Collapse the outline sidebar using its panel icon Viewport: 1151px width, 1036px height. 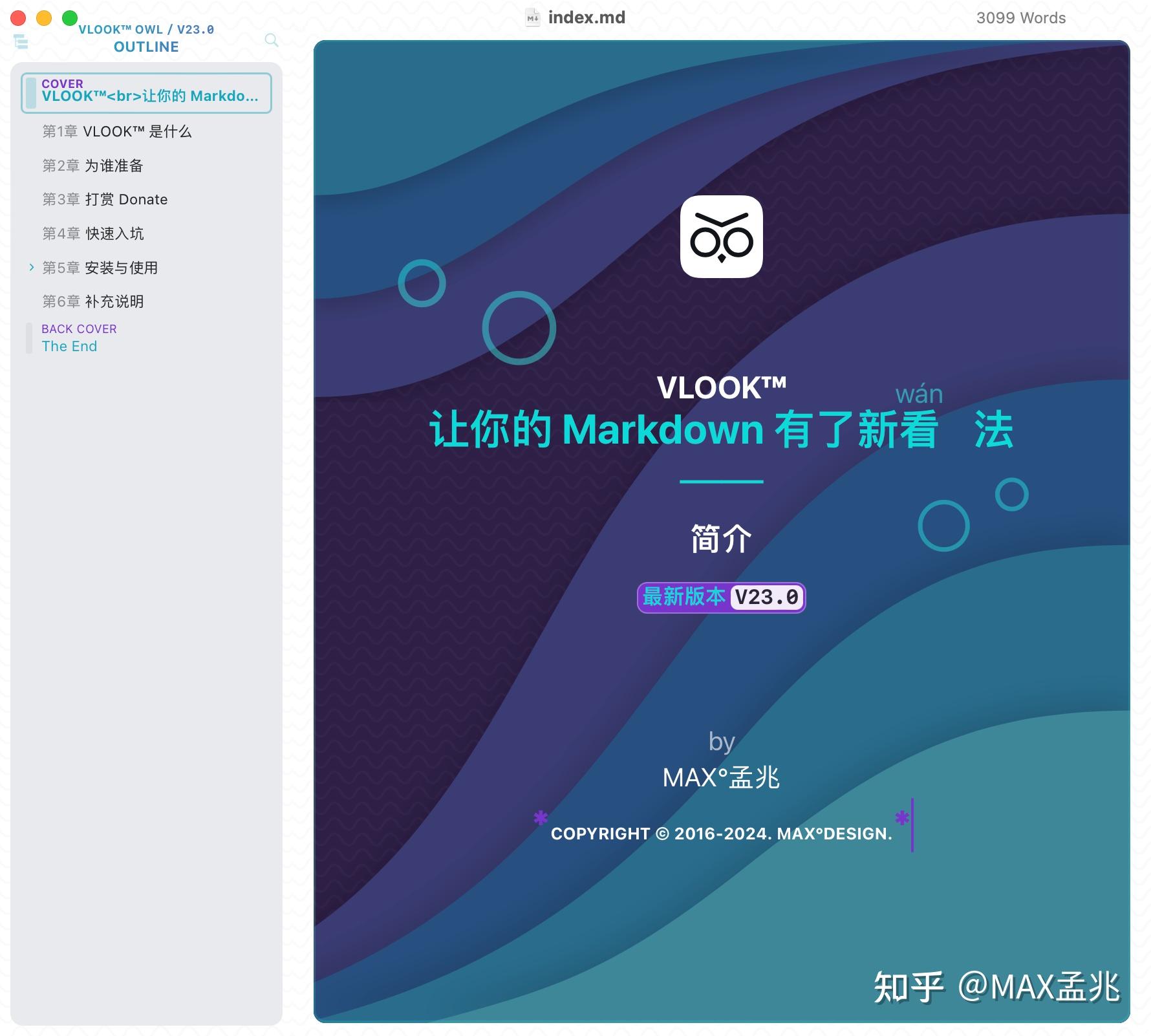click(x=21, y=41)
